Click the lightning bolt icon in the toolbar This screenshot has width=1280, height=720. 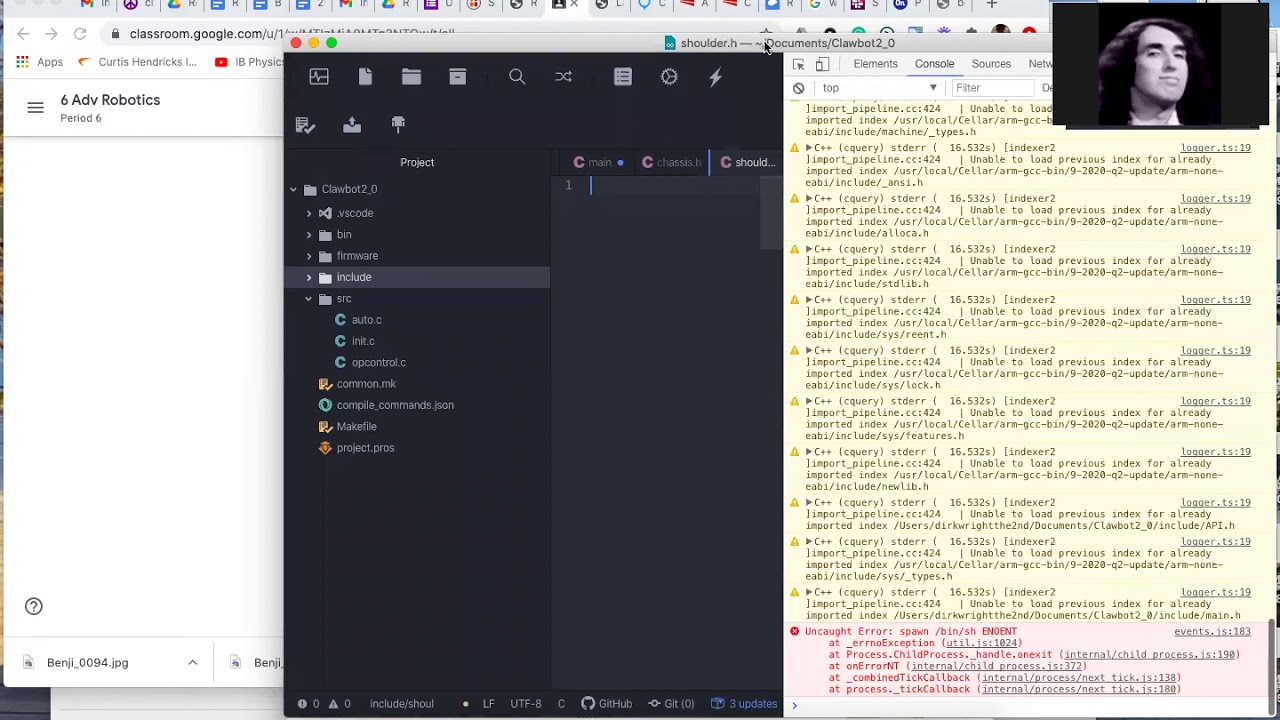point(715,77)
